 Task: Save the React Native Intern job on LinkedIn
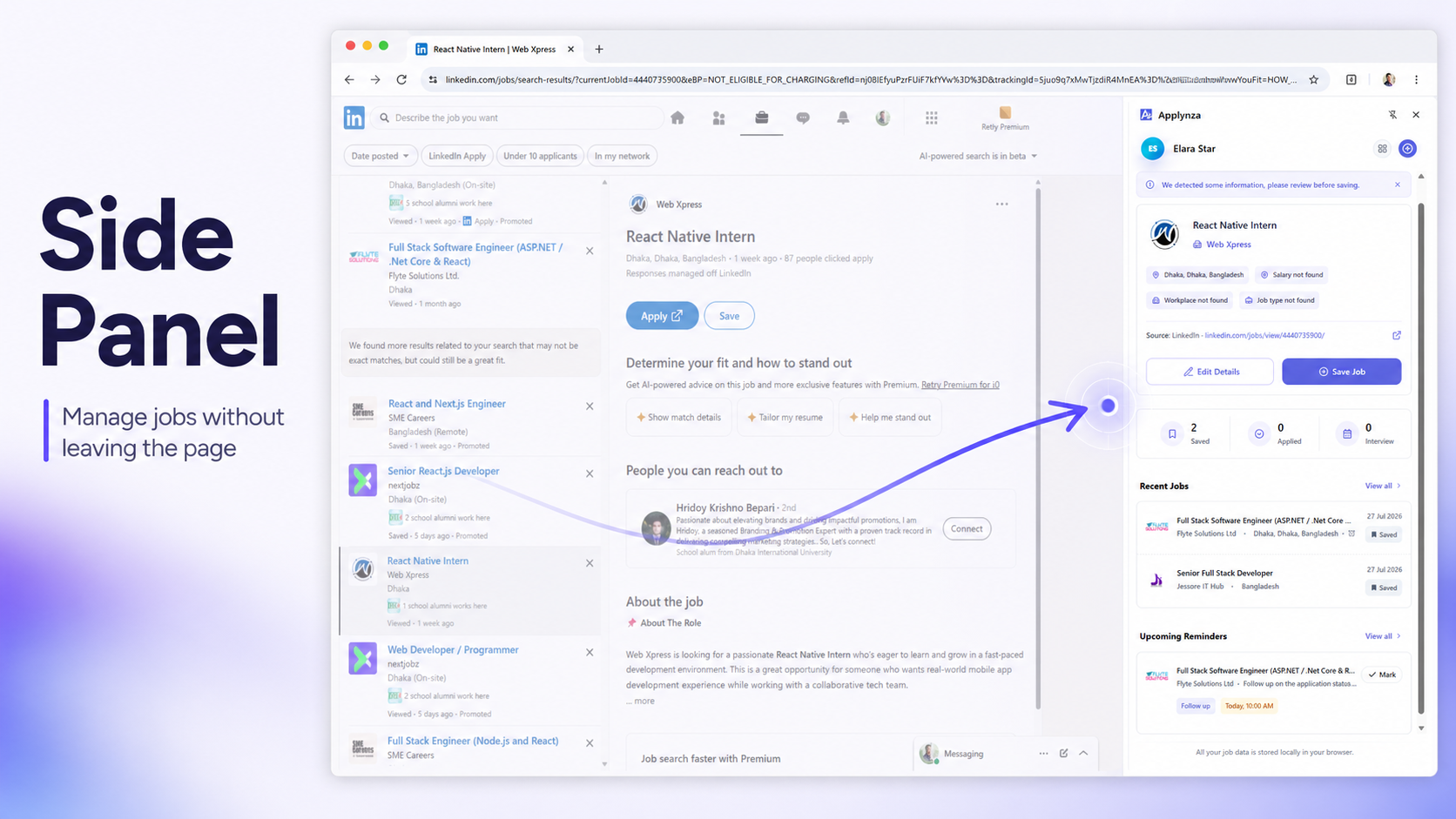(729, 316)
